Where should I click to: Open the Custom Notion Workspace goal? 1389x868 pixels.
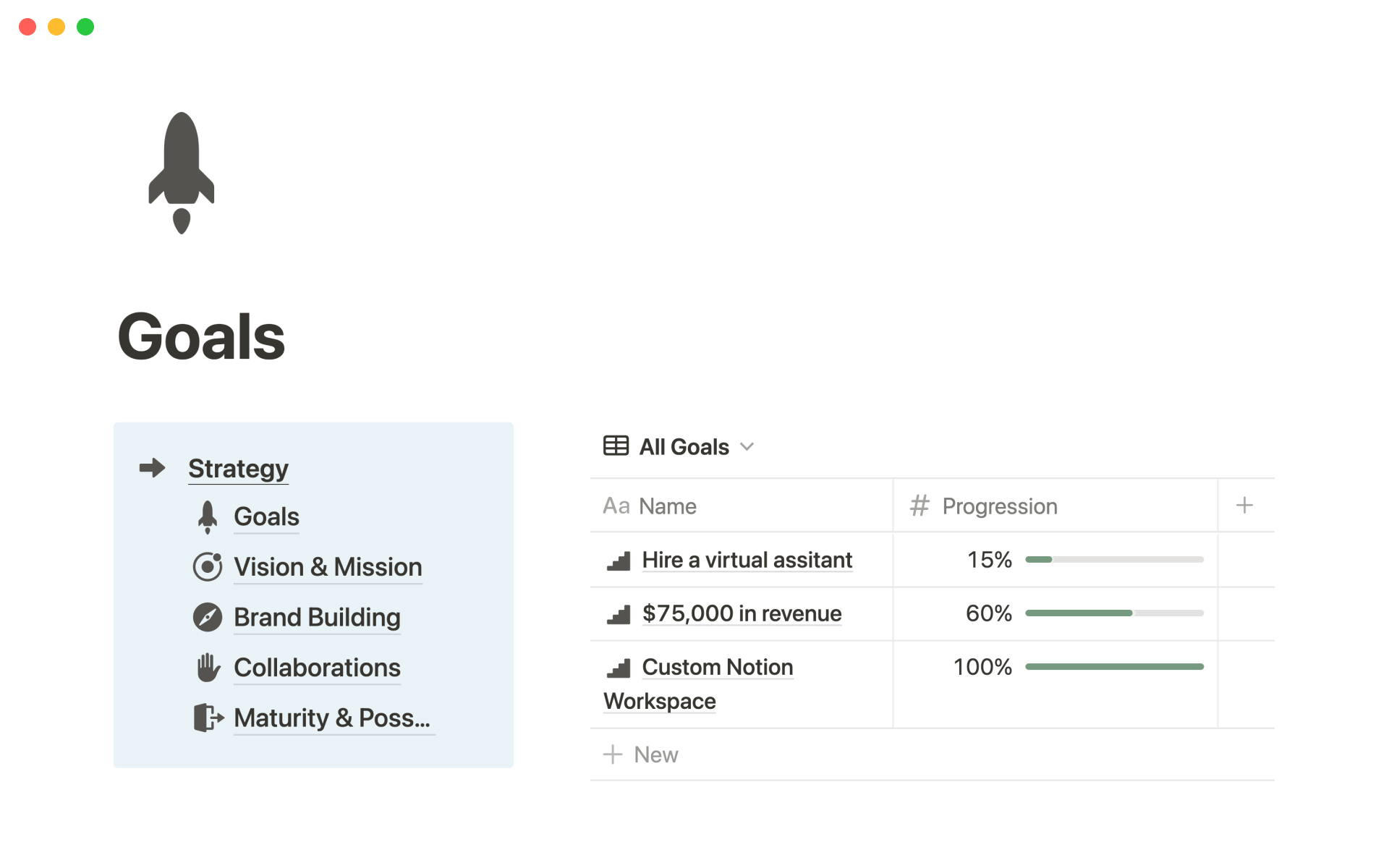(x=717, y=667)
